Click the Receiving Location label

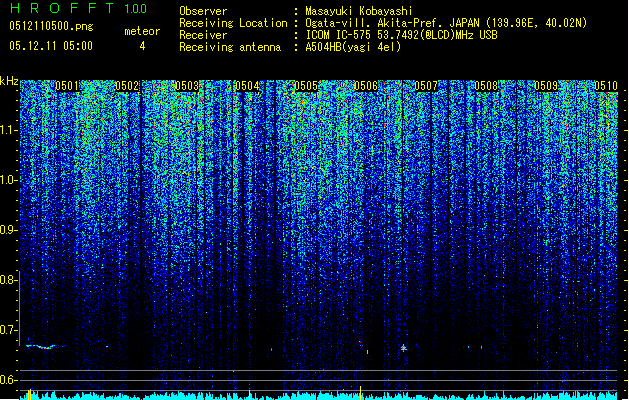[233, 23]
